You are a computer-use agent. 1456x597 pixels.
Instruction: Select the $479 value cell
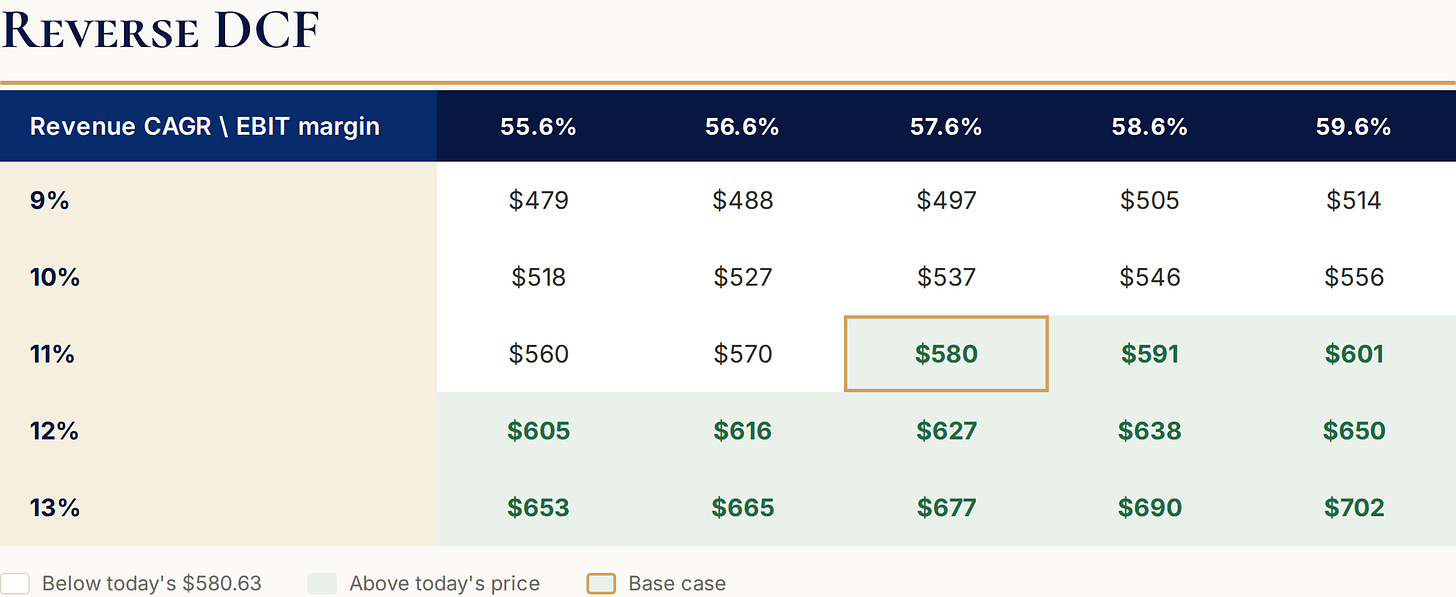(538, 200)
